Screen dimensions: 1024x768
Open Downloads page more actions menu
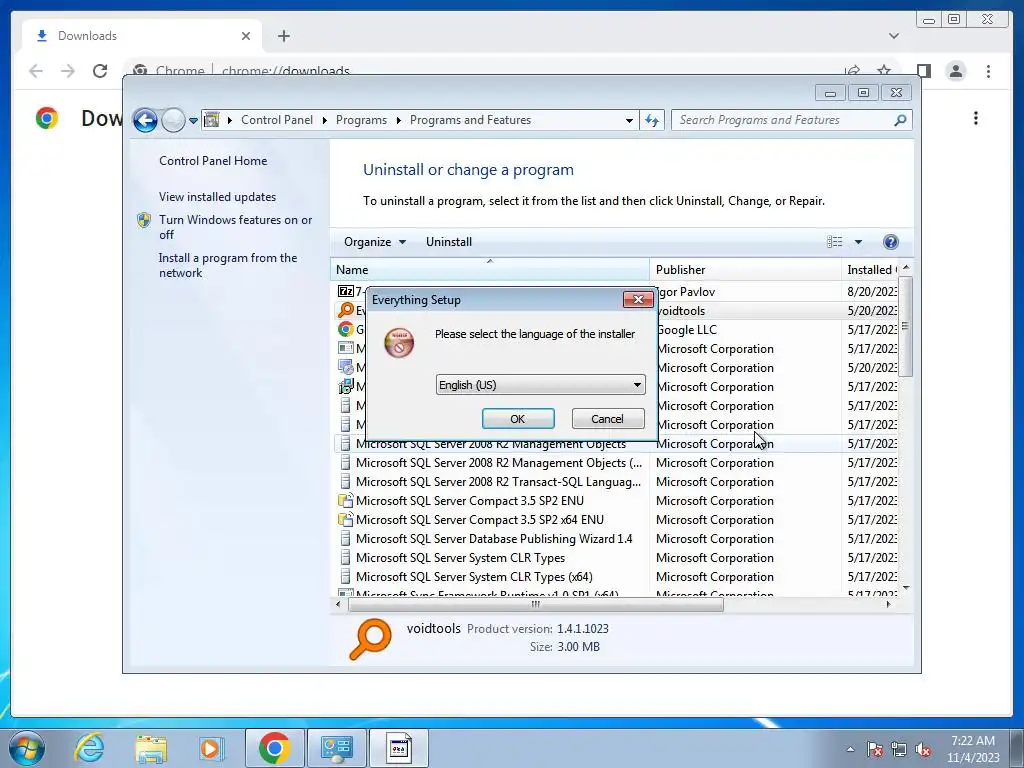[976, 118]
